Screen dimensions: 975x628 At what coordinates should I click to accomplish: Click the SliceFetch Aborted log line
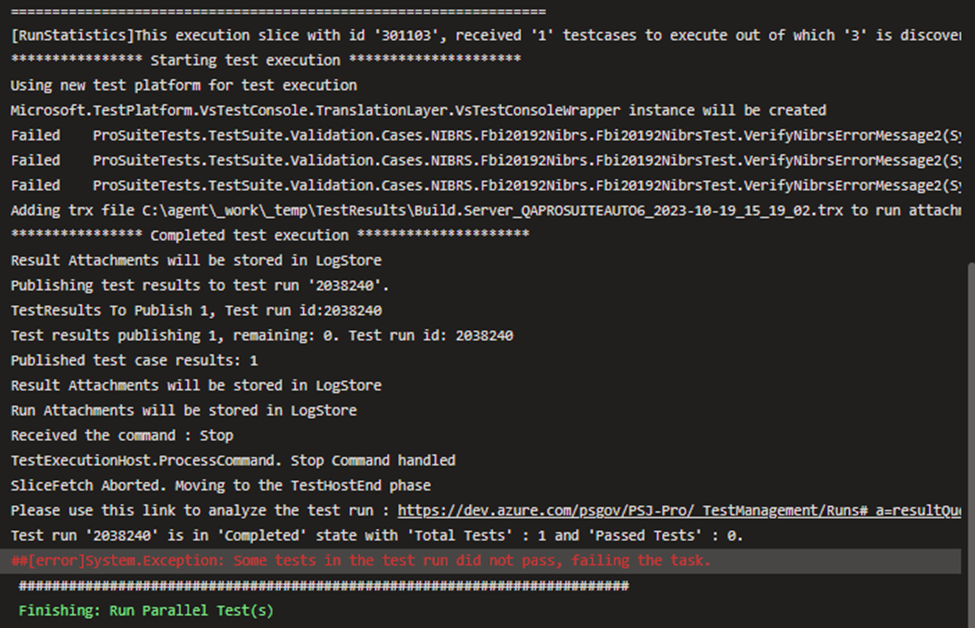coord(221,486)
